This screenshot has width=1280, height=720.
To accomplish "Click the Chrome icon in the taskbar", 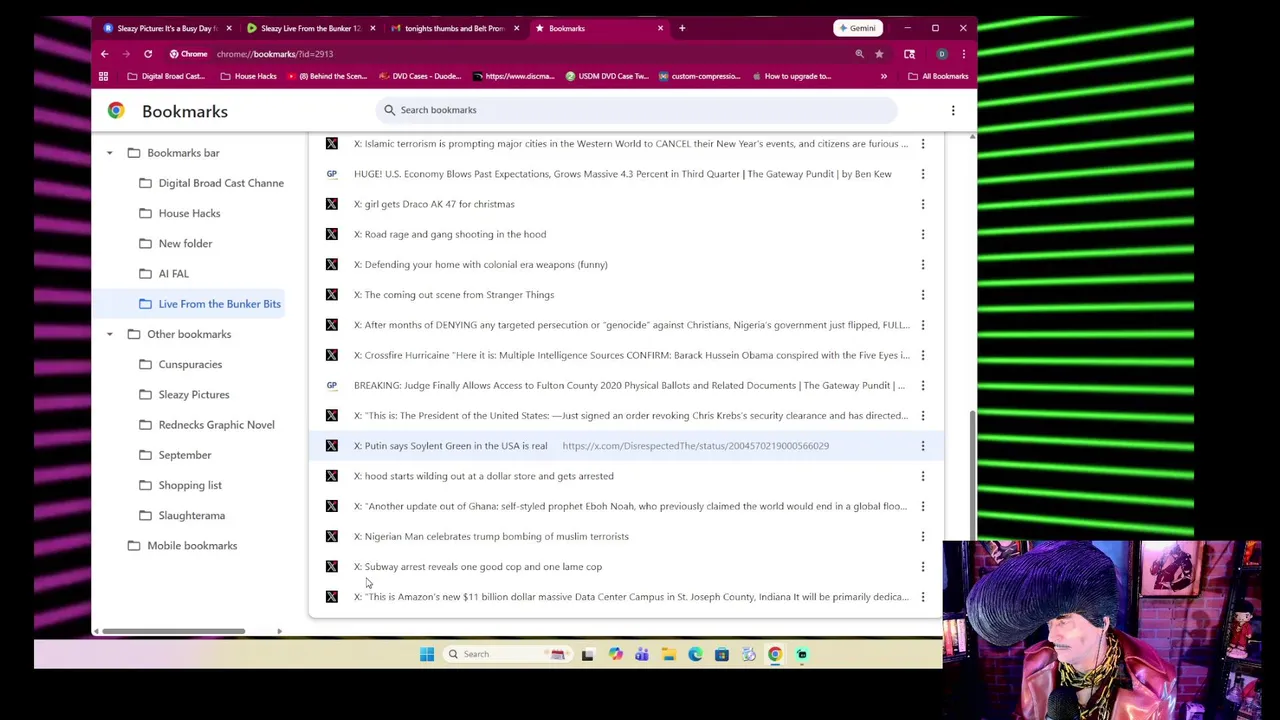I will pyautogui.click(x=775, y=654).
